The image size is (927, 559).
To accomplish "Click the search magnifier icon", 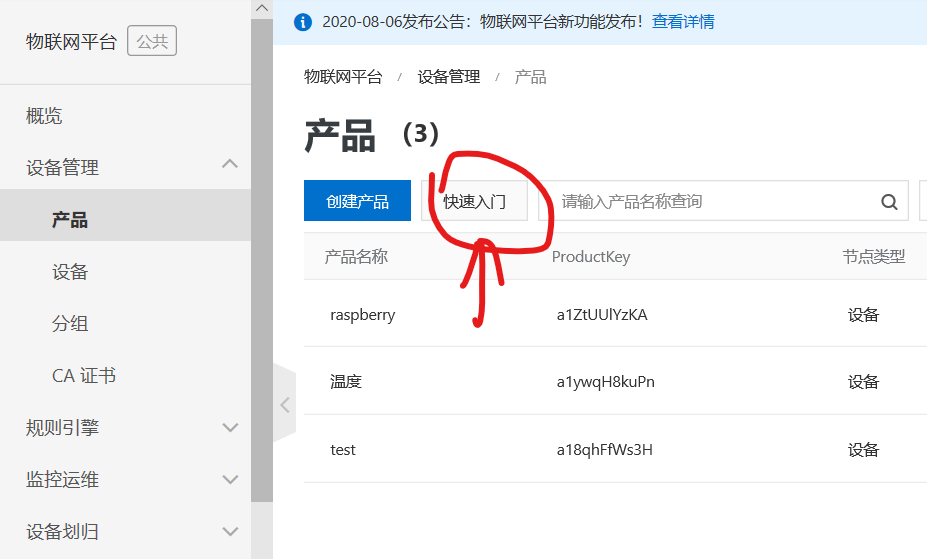I will (x=889, y=202).
